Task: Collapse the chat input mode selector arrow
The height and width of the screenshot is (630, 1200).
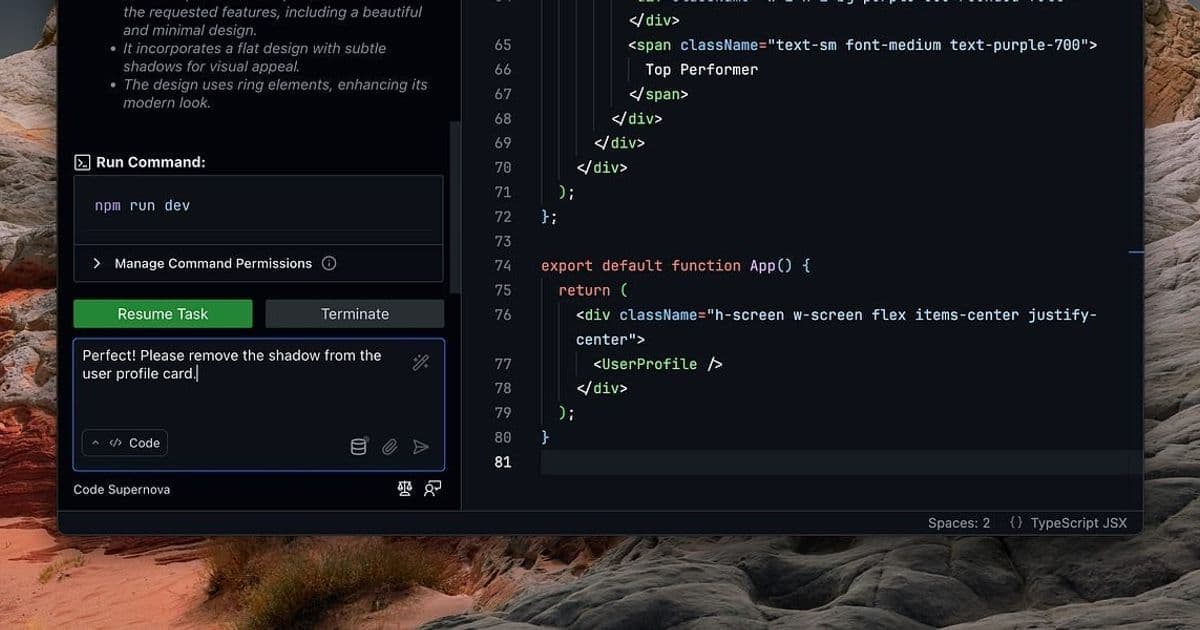Action: pos(95,442)
